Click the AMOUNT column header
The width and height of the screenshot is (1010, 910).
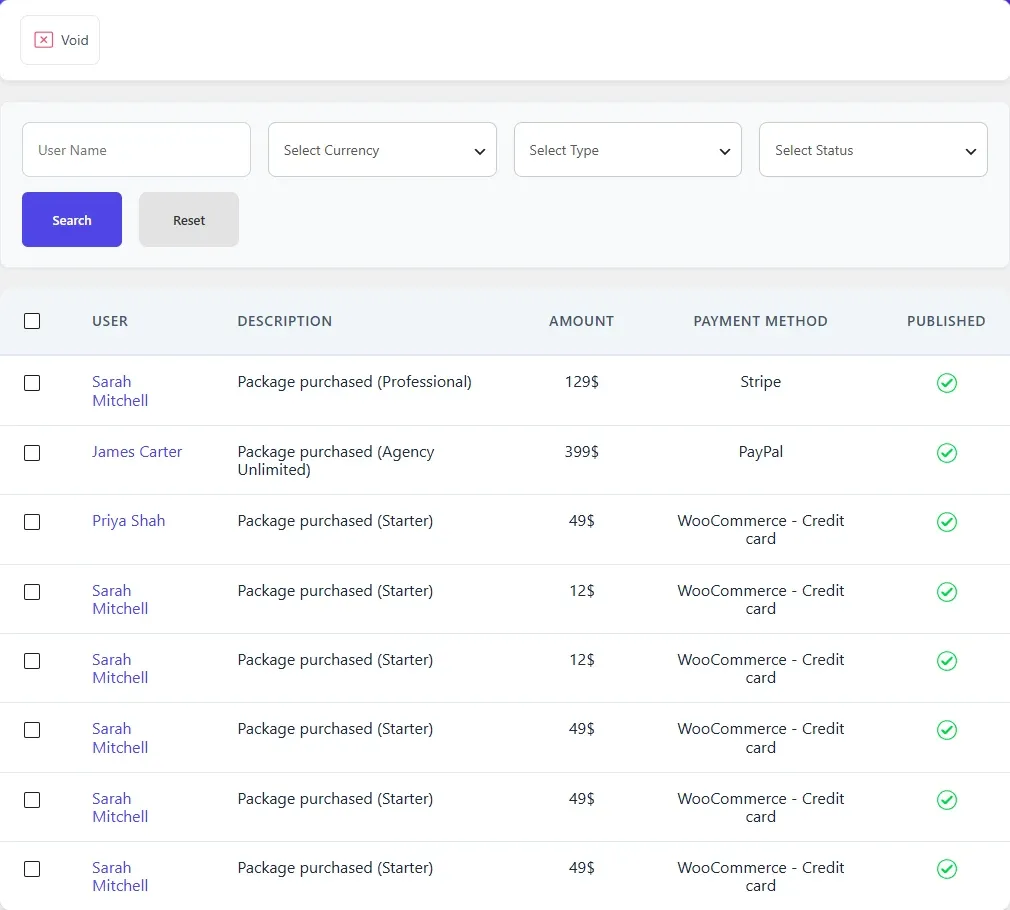pyautogui.click(x=581, y=321)
